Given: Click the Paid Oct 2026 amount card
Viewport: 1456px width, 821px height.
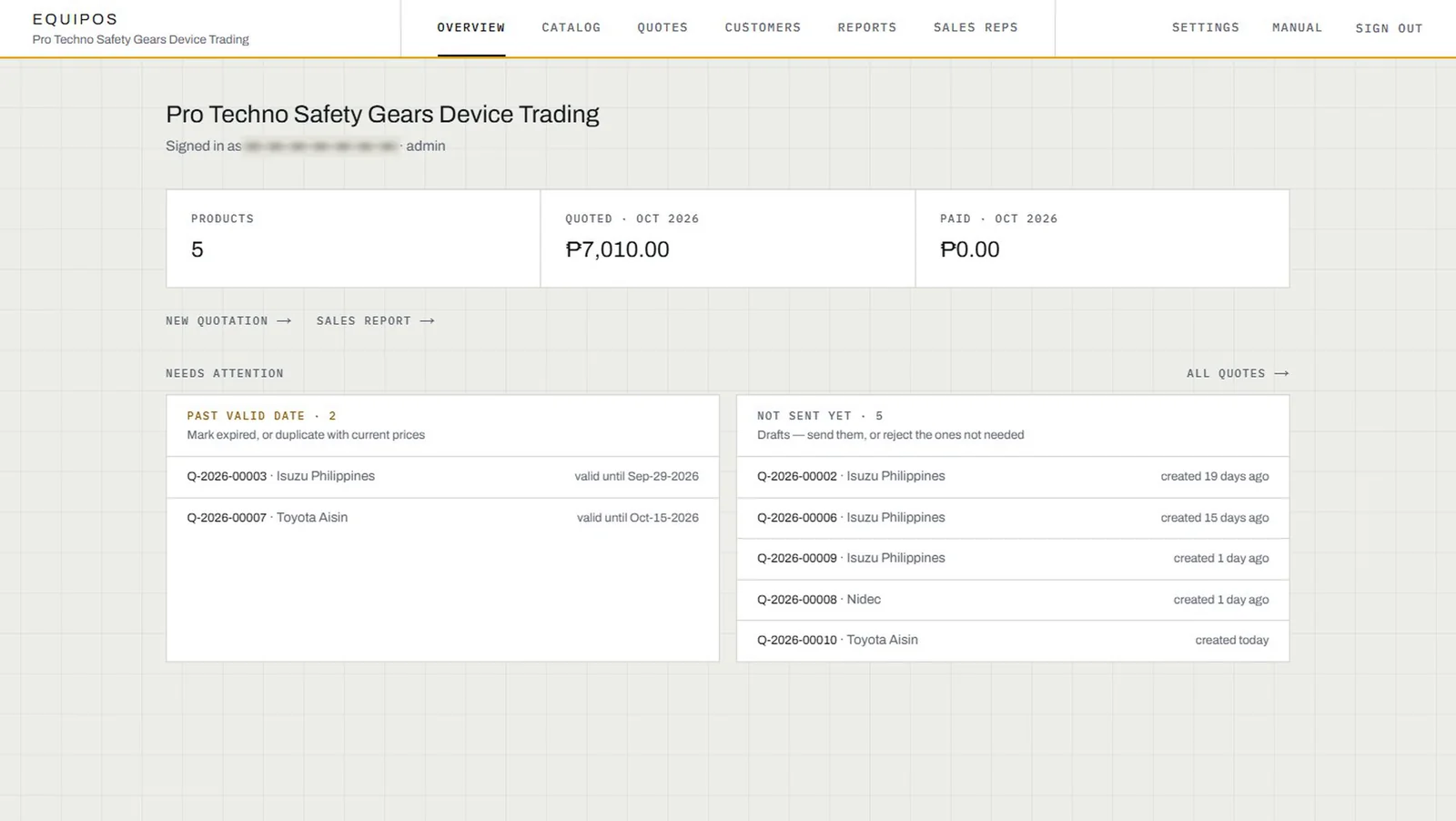Looking at the screenshot, I should tap(1102, 238).
